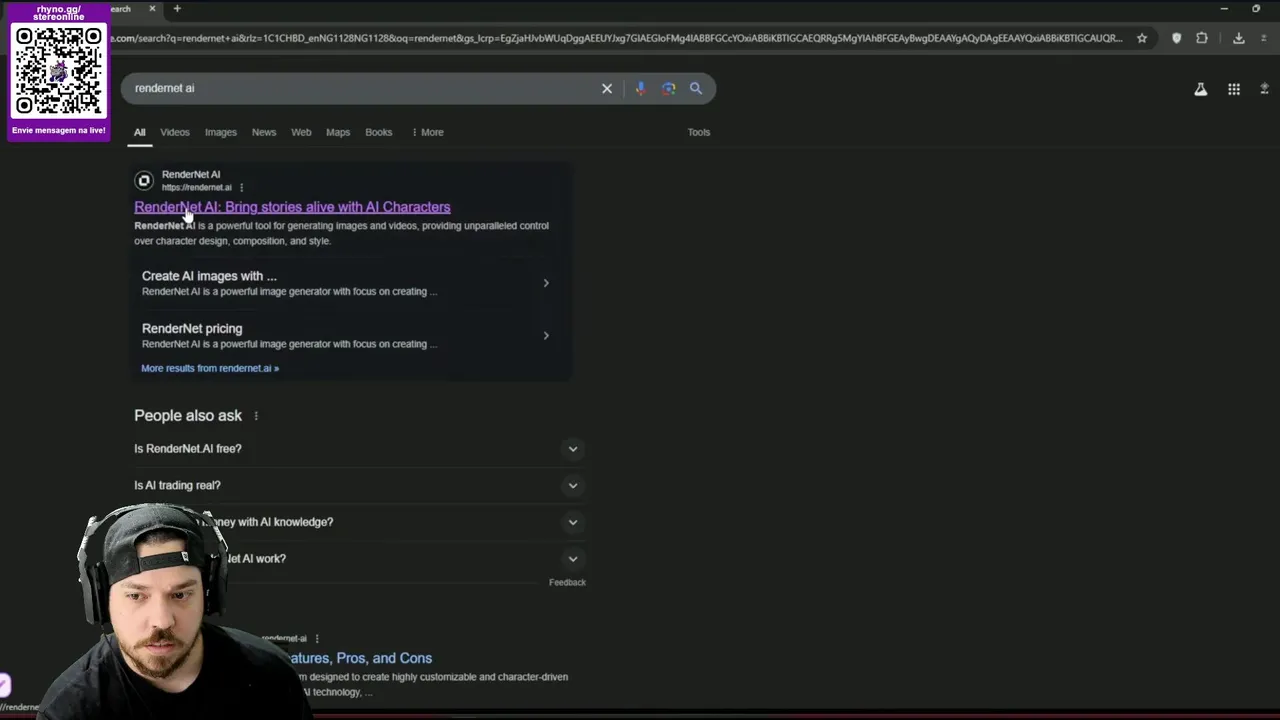
Task: Open 'Create AI images with ...' sitelink arrow
Action: click(546, 283)
